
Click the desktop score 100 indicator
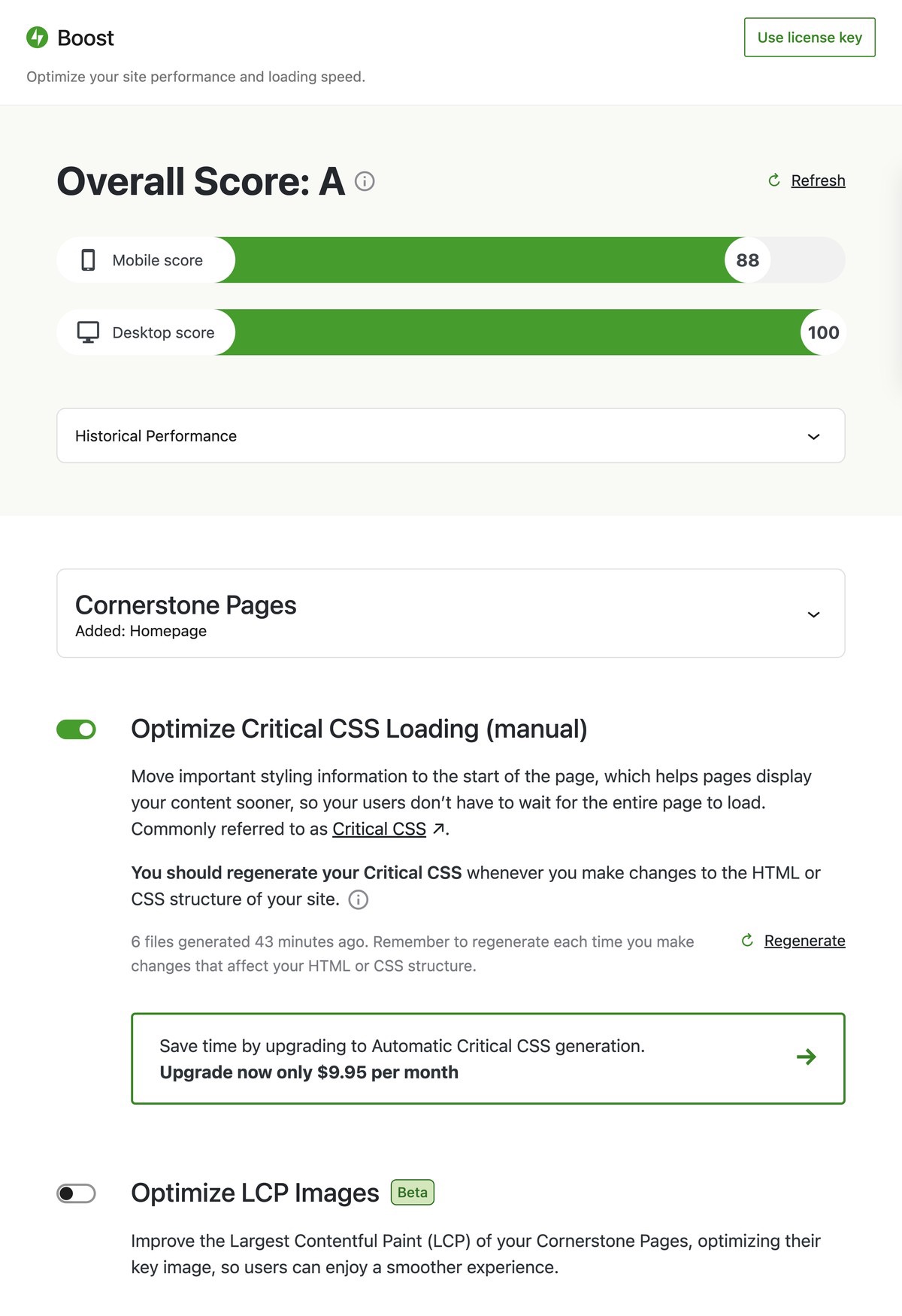click(823, 332)
